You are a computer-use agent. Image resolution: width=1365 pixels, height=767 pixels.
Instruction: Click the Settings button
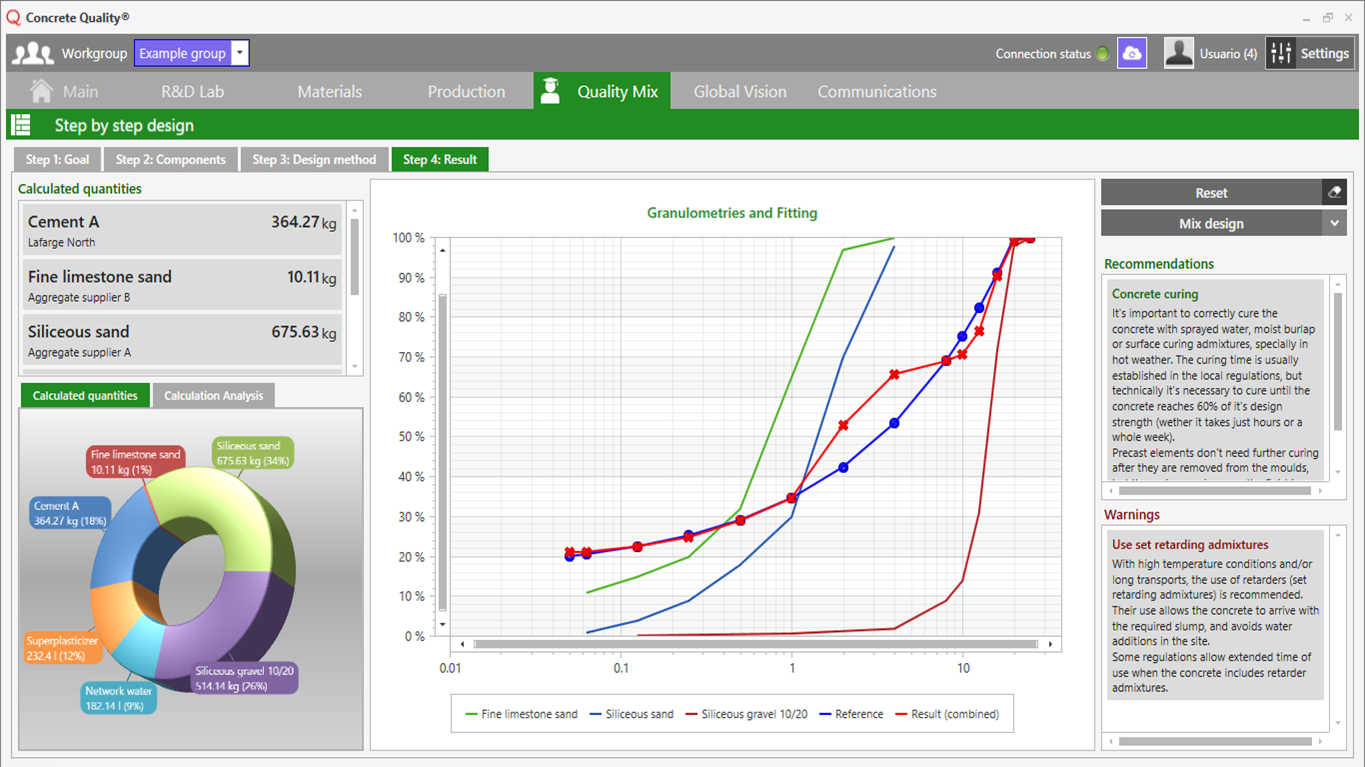click(1309, 52)
